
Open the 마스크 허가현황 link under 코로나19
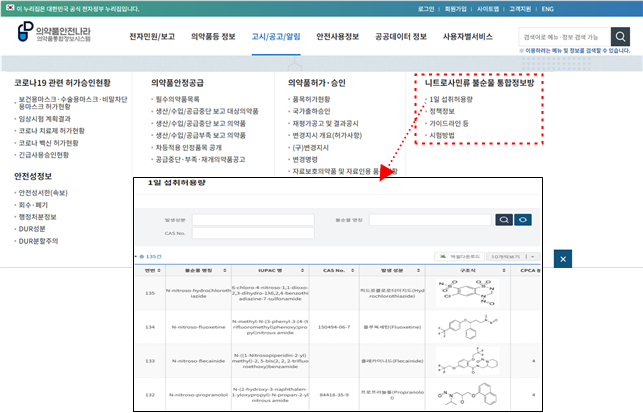(73, 103)
